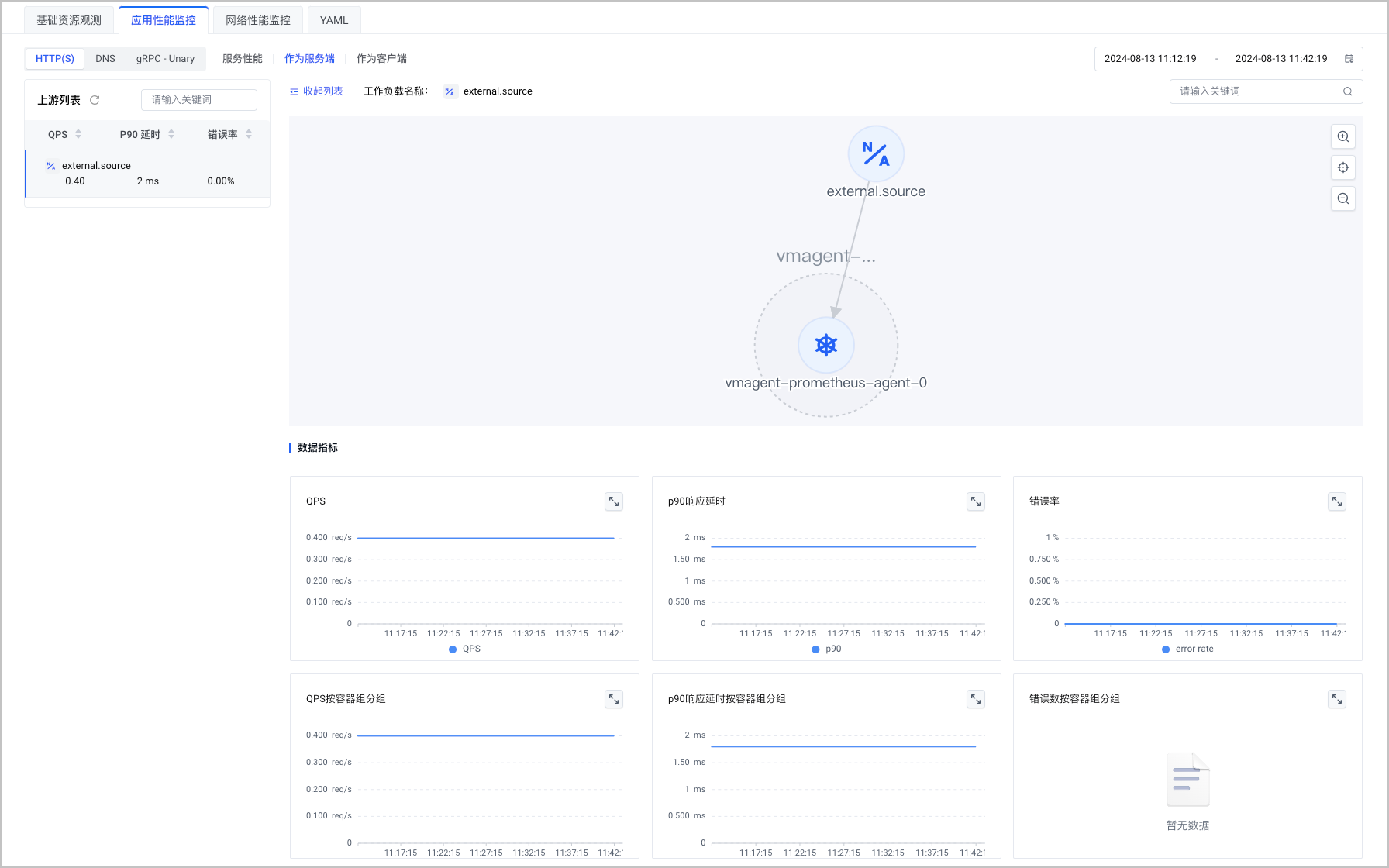
Task: Click the 2 ms latency value in upstream row
Action: coord(148,181)
